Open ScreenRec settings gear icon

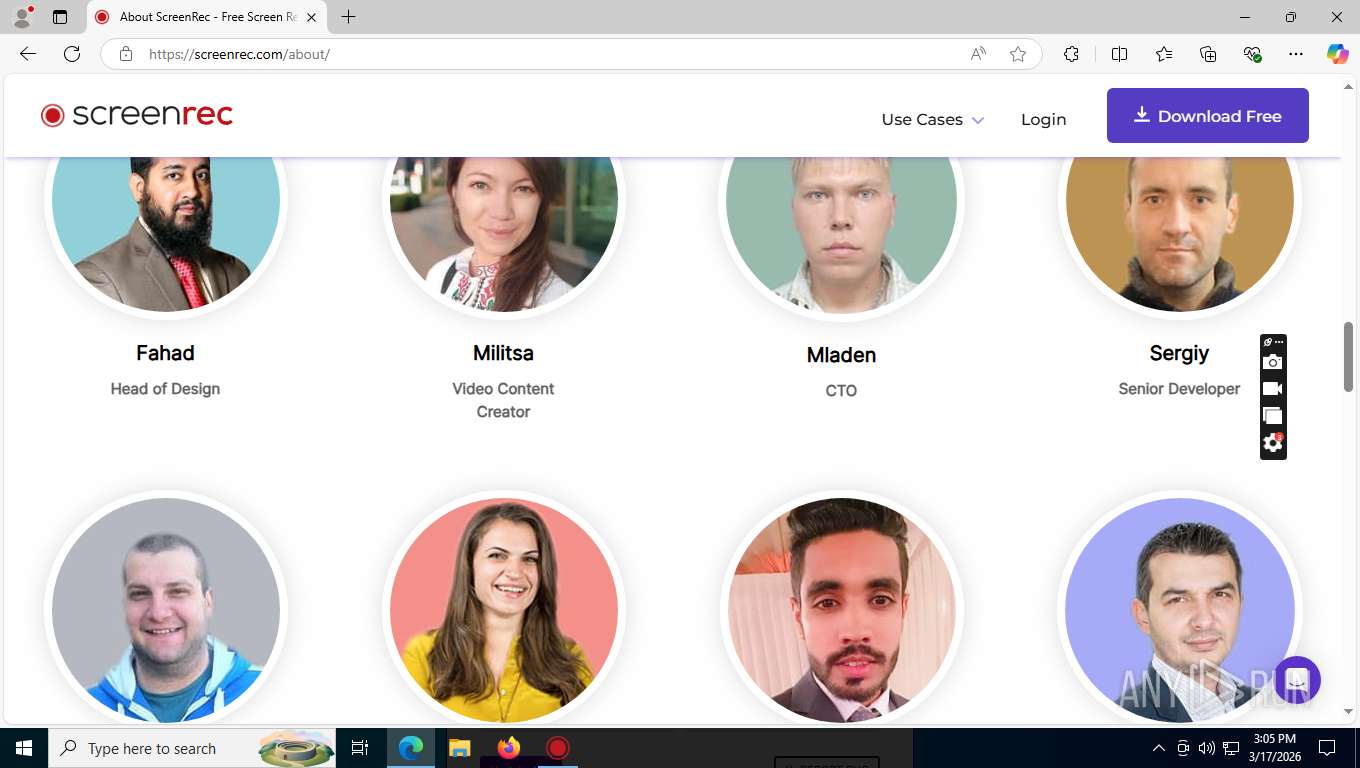coord(1272,443)
